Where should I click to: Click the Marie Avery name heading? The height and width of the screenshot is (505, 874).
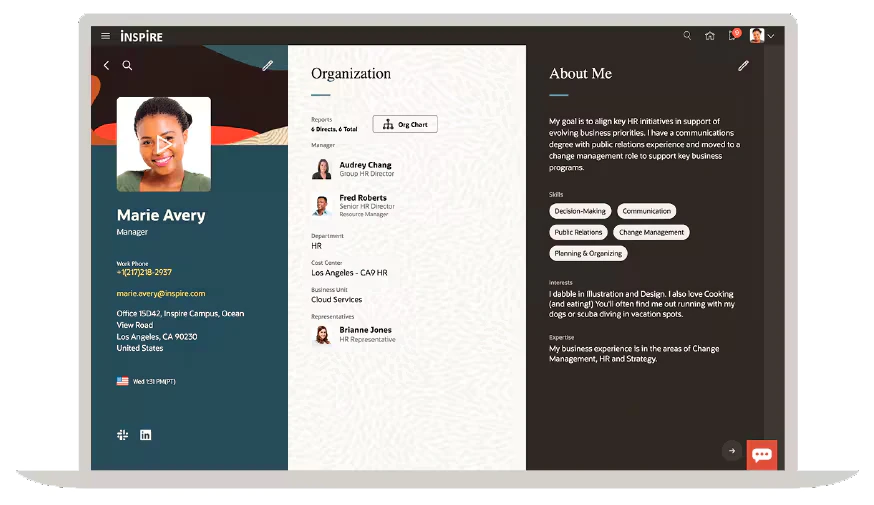pos(161,215)
